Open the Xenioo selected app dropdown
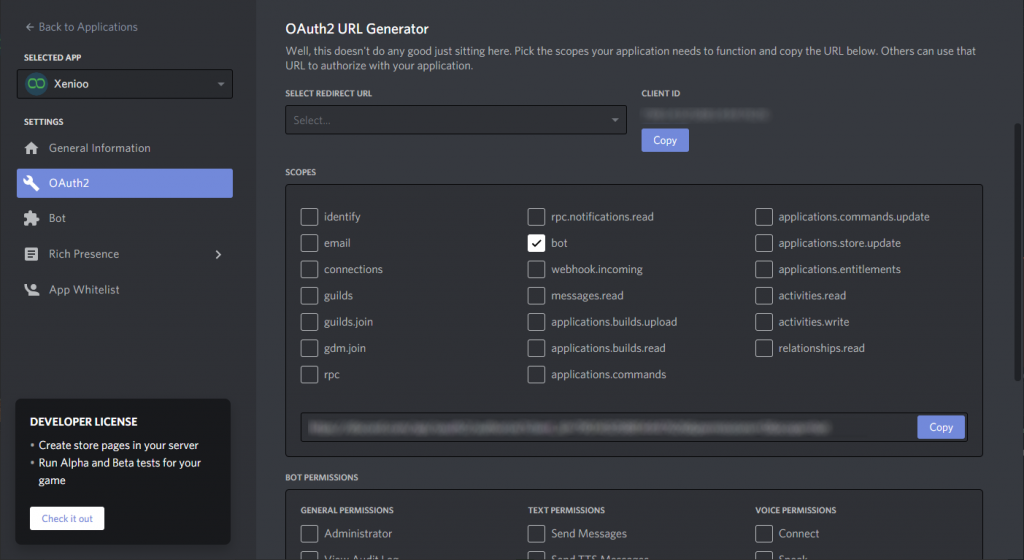This screenshot has height=560, width=1024. click(x=125, y=84)
